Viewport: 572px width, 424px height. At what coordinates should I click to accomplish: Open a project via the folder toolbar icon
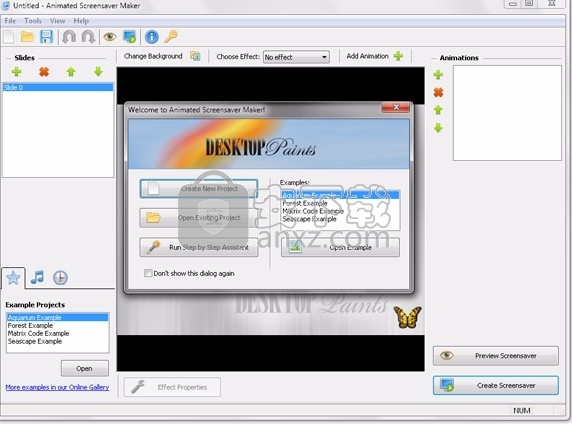click(x=27, y=37)
